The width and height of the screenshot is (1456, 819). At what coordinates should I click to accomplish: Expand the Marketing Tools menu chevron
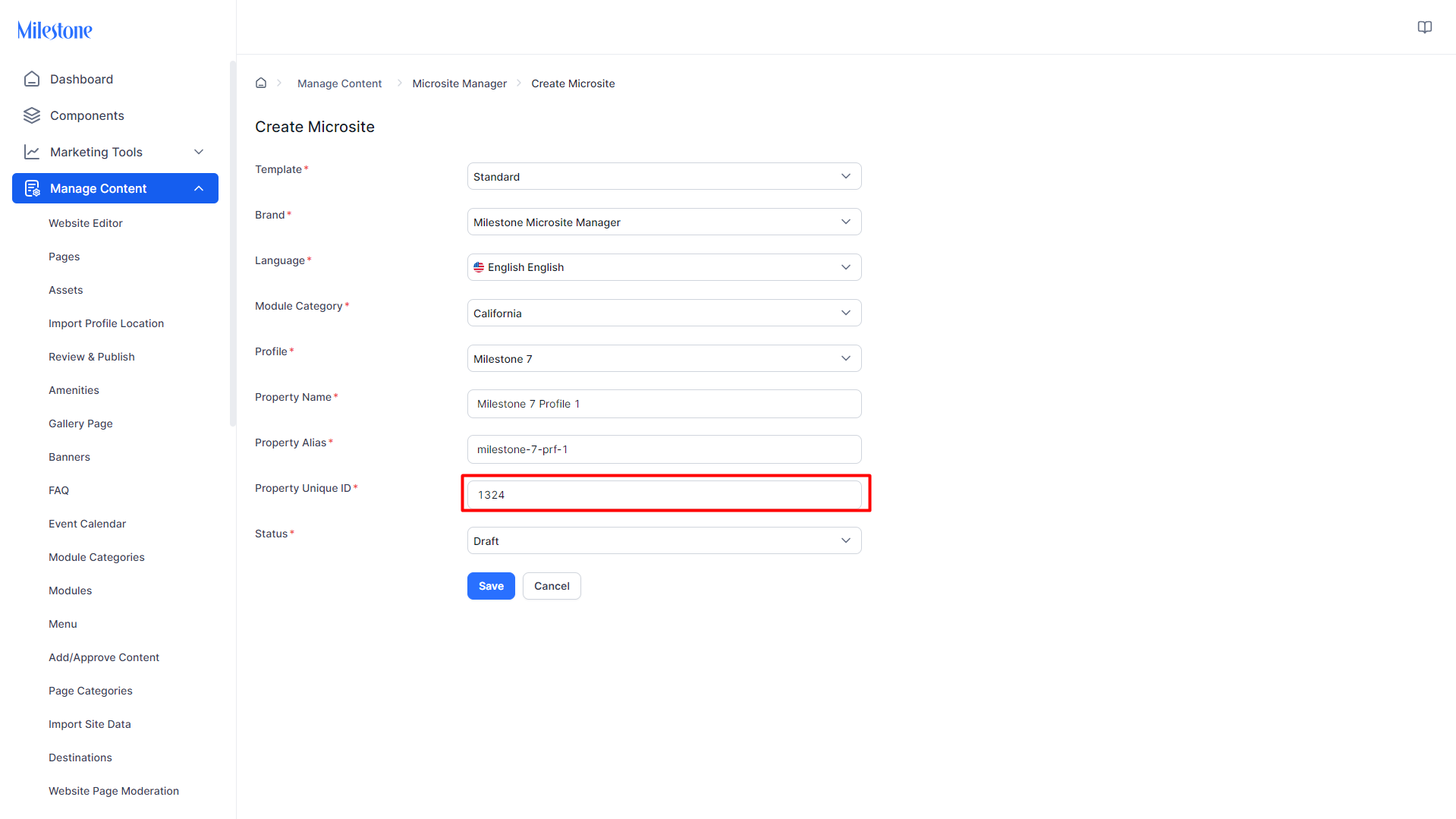click(x=199, y=152)
